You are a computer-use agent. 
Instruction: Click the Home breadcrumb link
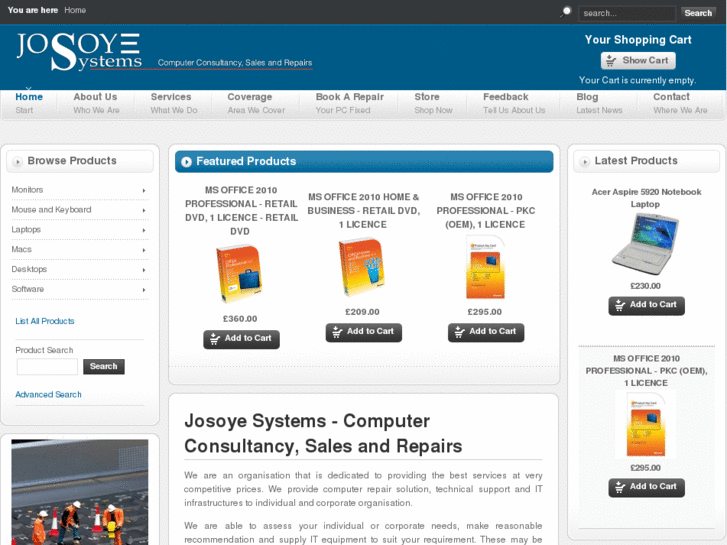coord(75,10)
